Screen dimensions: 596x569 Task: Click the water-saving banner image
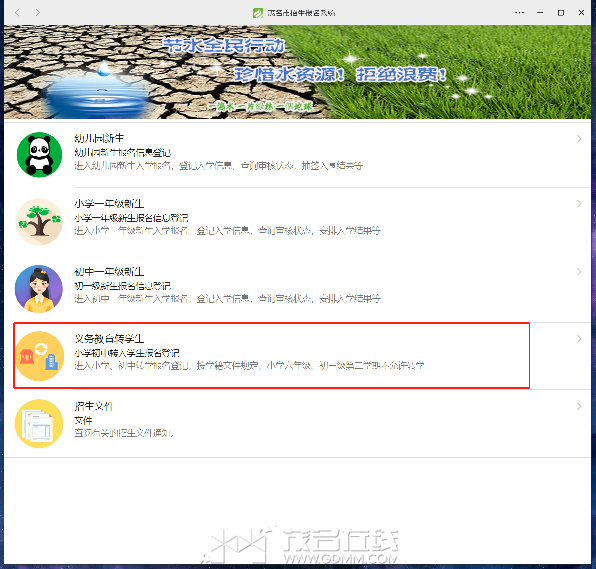click(297, 72)
